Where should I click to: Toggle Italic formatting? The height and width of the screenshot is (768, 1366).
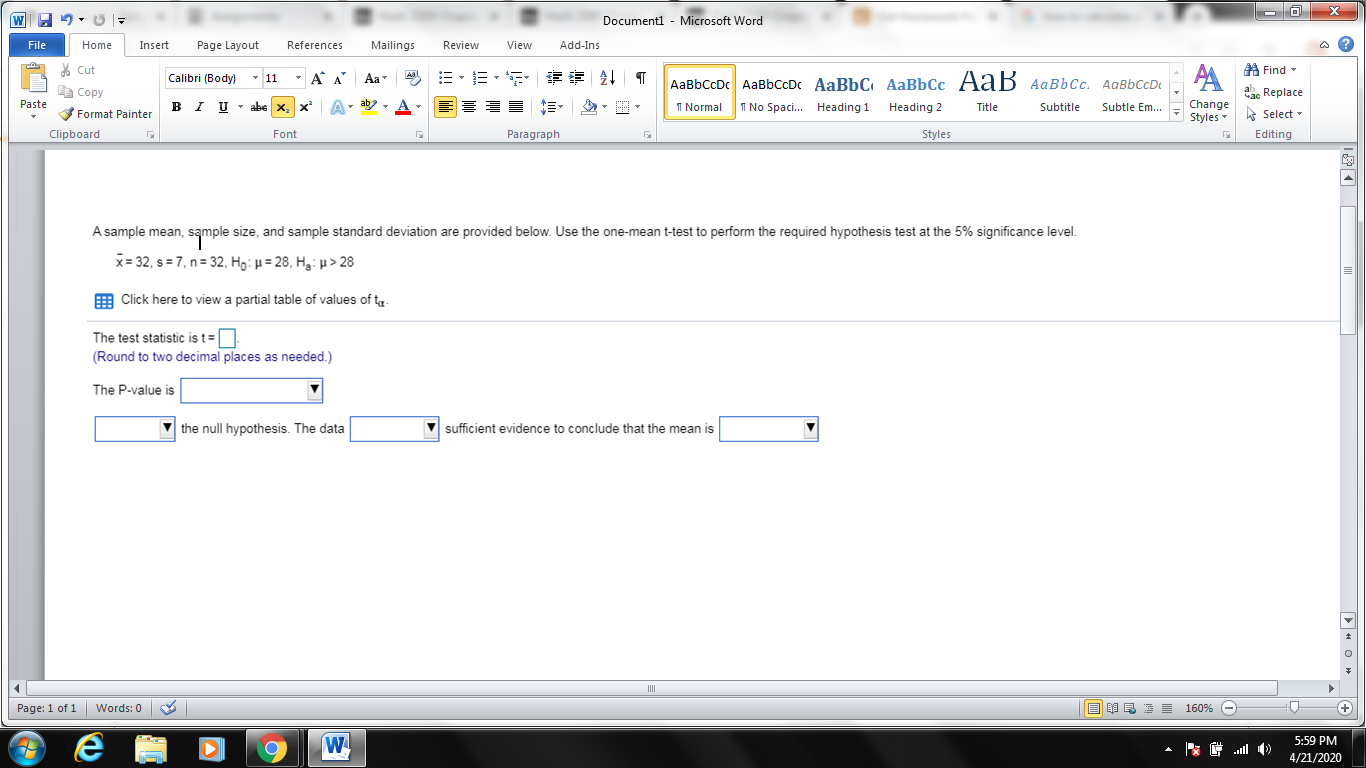tap(199, 106)
